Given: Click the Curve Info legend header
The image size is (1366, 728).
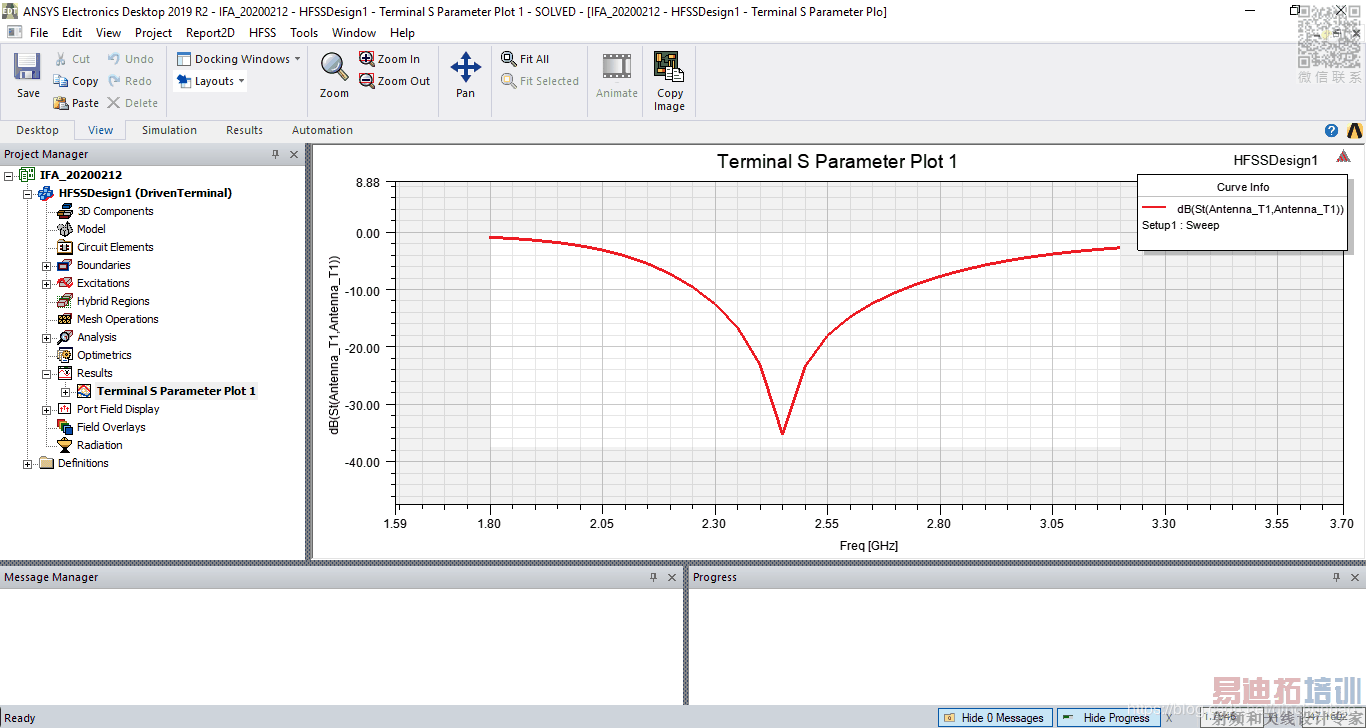Looking at the screenshot, I should [x=1243, y=187].
